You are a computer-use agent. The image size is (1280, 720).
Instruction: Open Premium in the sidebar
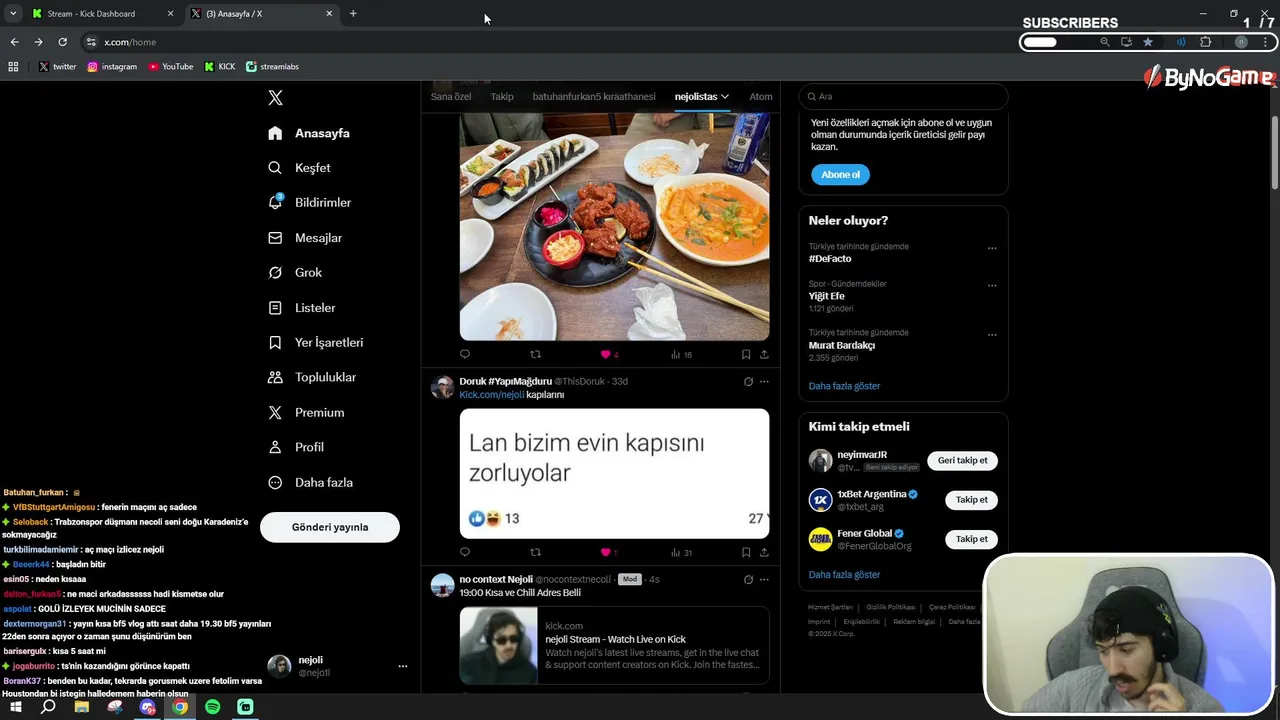point(306,412)
